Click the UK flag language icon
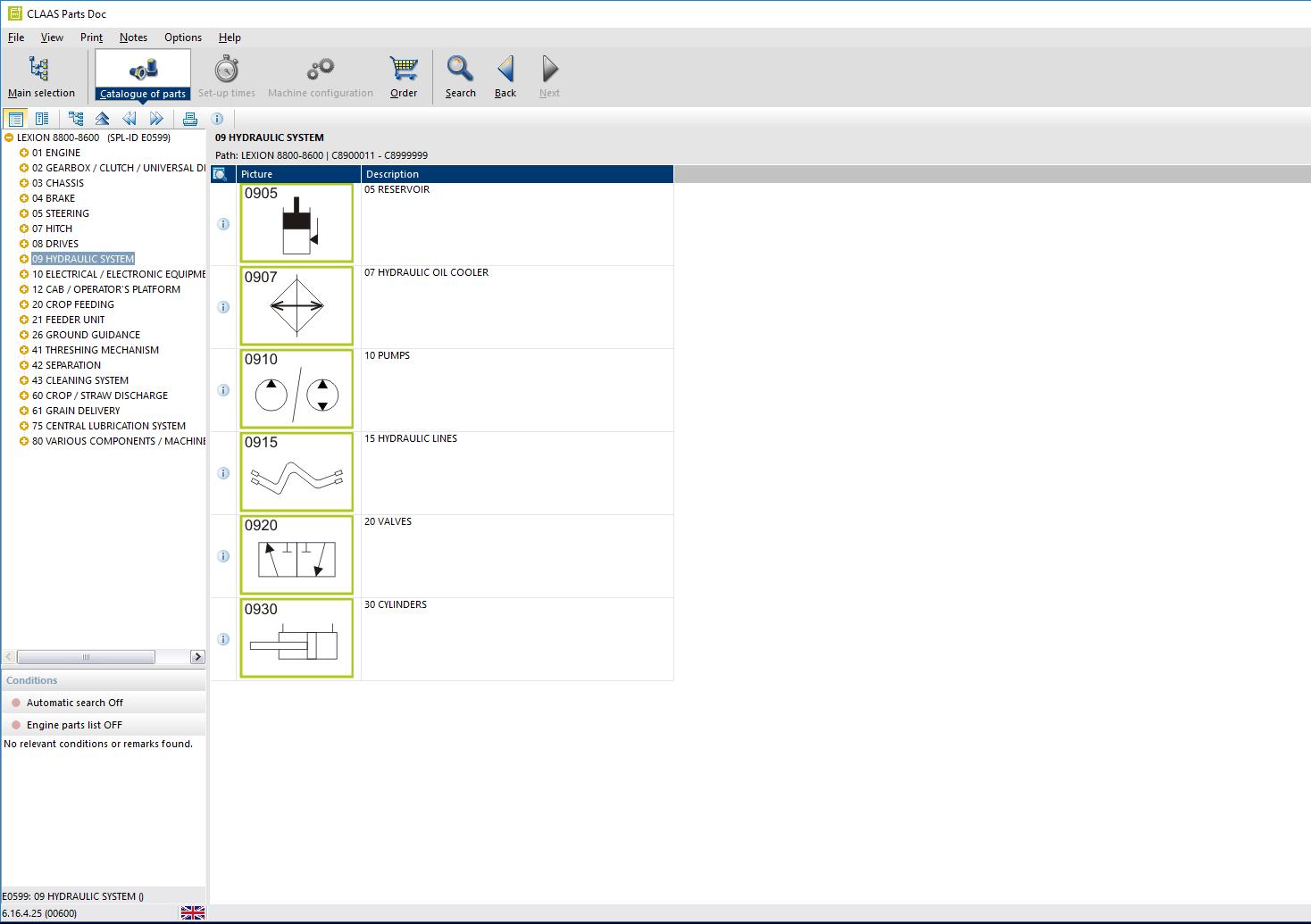The height and width of the screenshot is (924, 1311). click(x=192, y=912)
